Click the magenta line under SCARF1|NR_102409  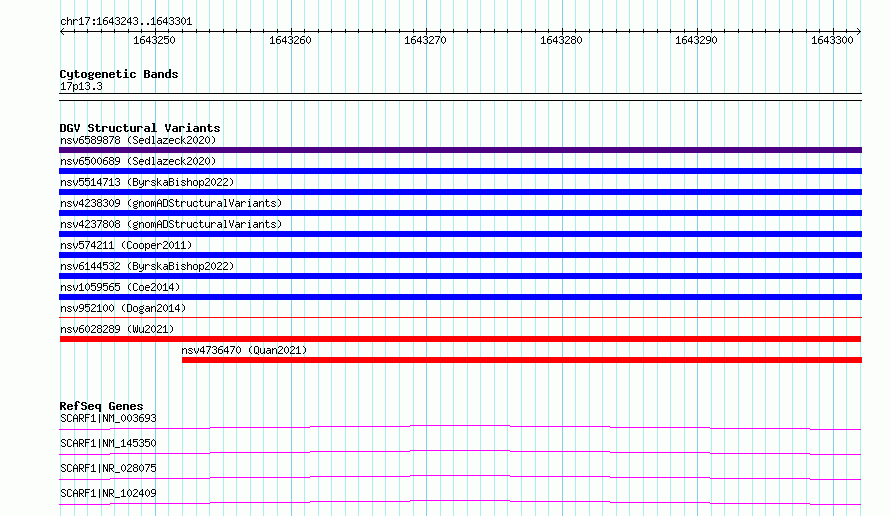460,502
